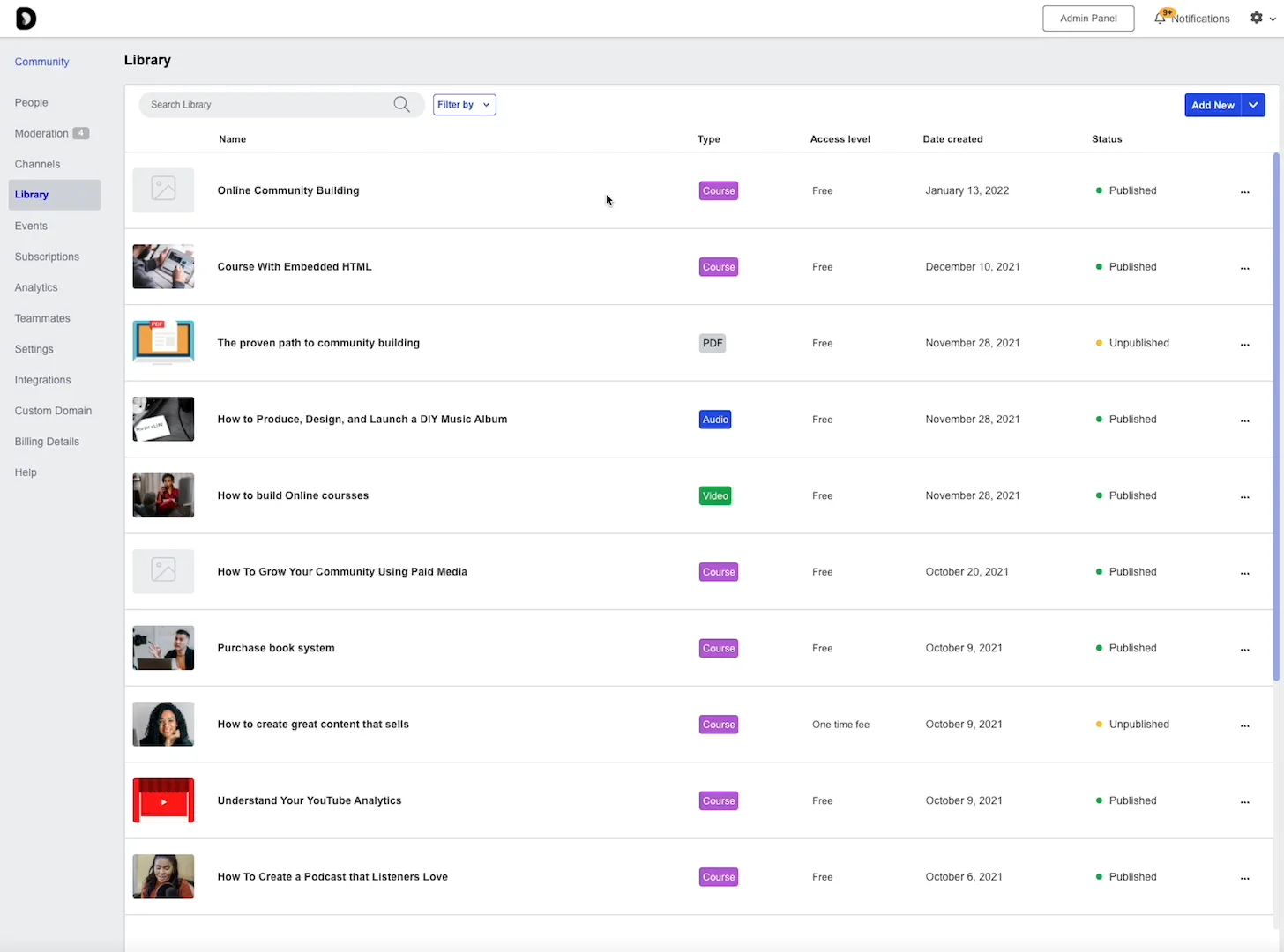Open the Admin Panel

(x=1088, y=19)
